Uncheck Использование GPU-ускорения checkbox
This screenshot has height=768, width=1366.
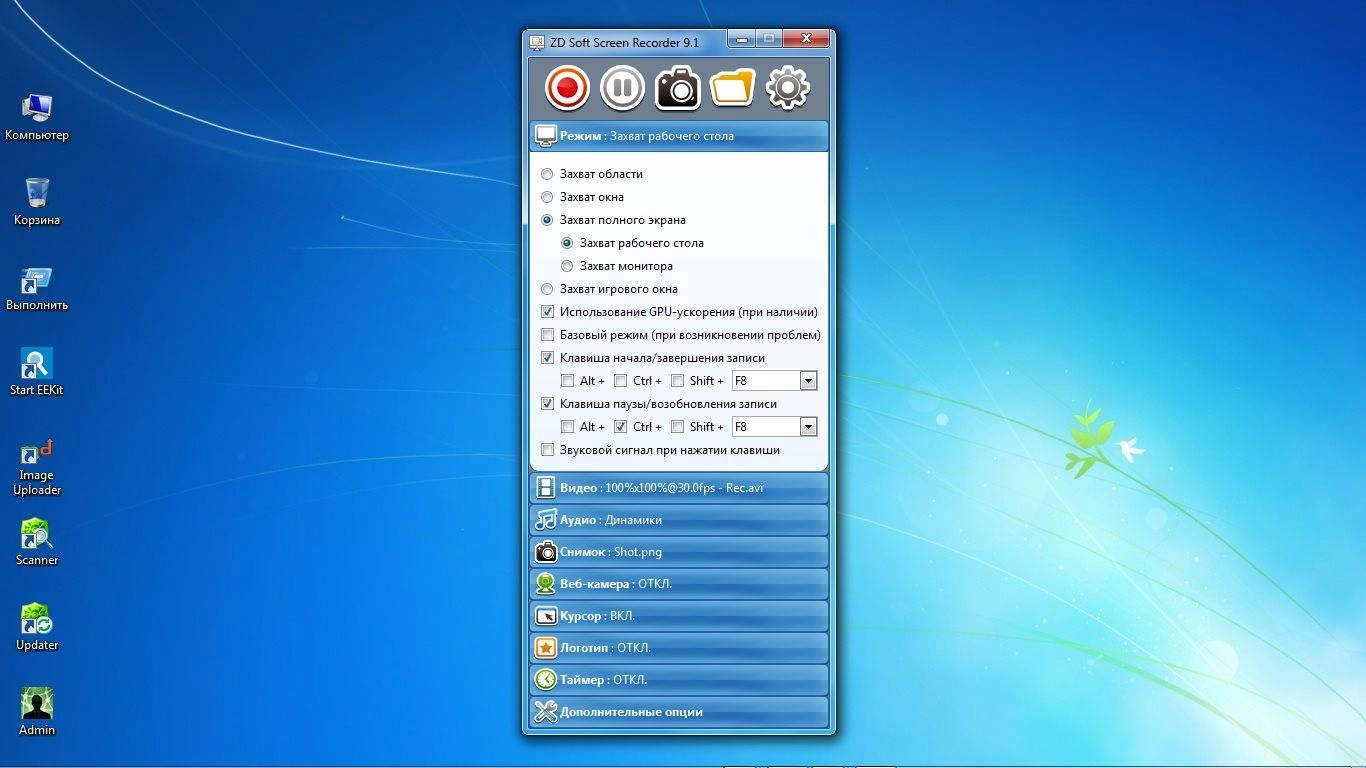pos(547,312)
